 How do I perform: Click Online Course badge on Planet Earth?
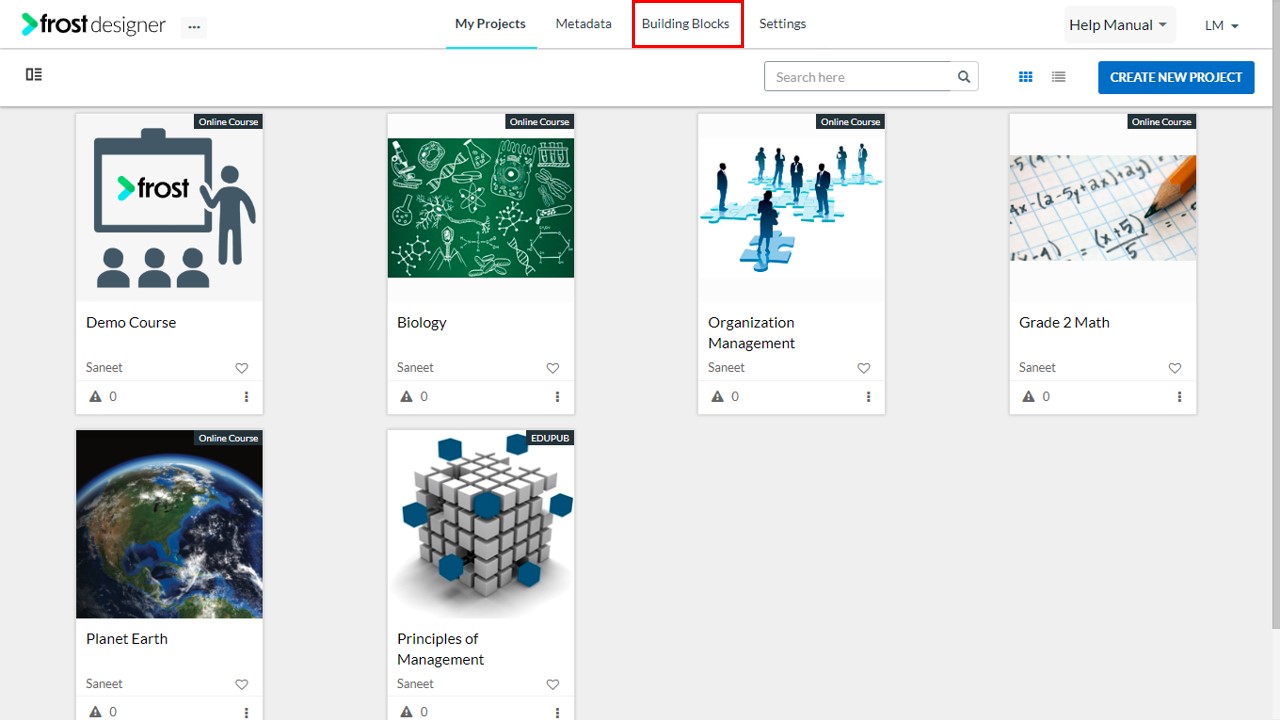point(228,438)
